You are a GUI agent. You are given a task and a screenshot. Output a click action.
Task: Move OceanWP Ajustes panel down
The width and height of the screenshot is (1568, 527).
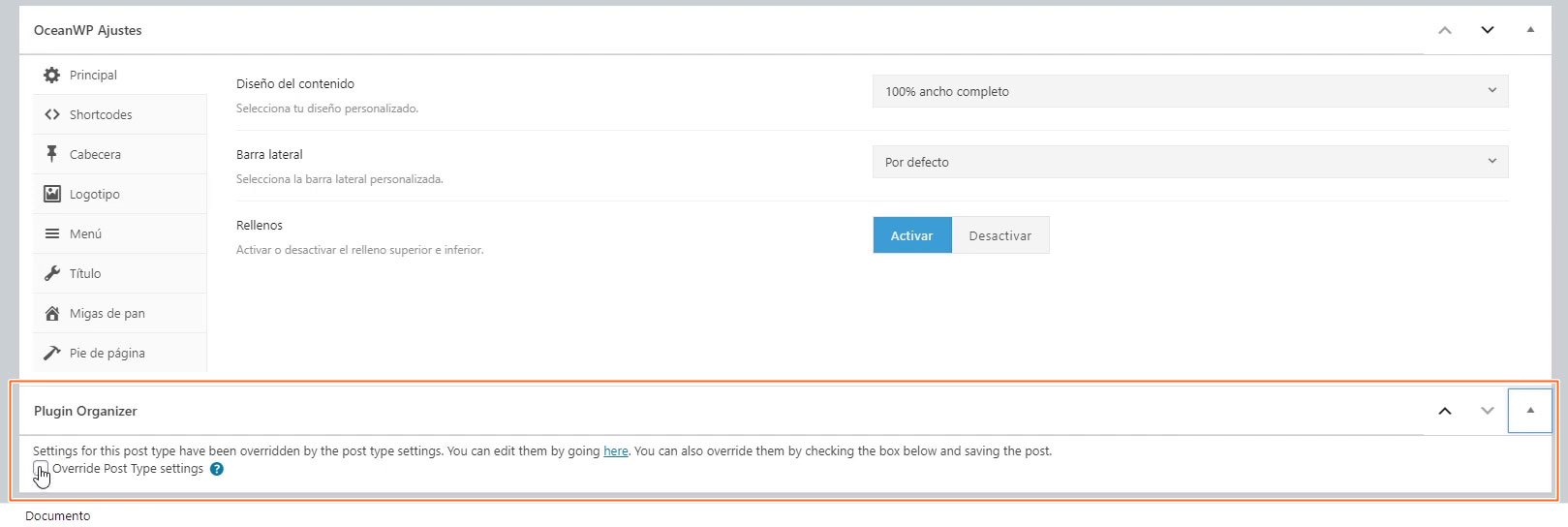click(1488, 30)
